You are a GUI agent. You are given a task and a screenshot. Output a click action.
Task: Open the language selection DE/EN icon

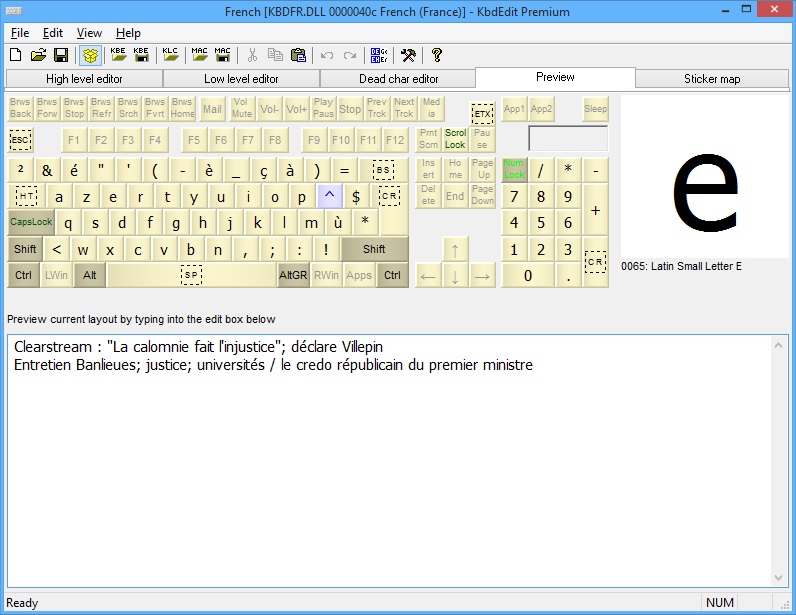pyautogui.click(x=379, y=55)
